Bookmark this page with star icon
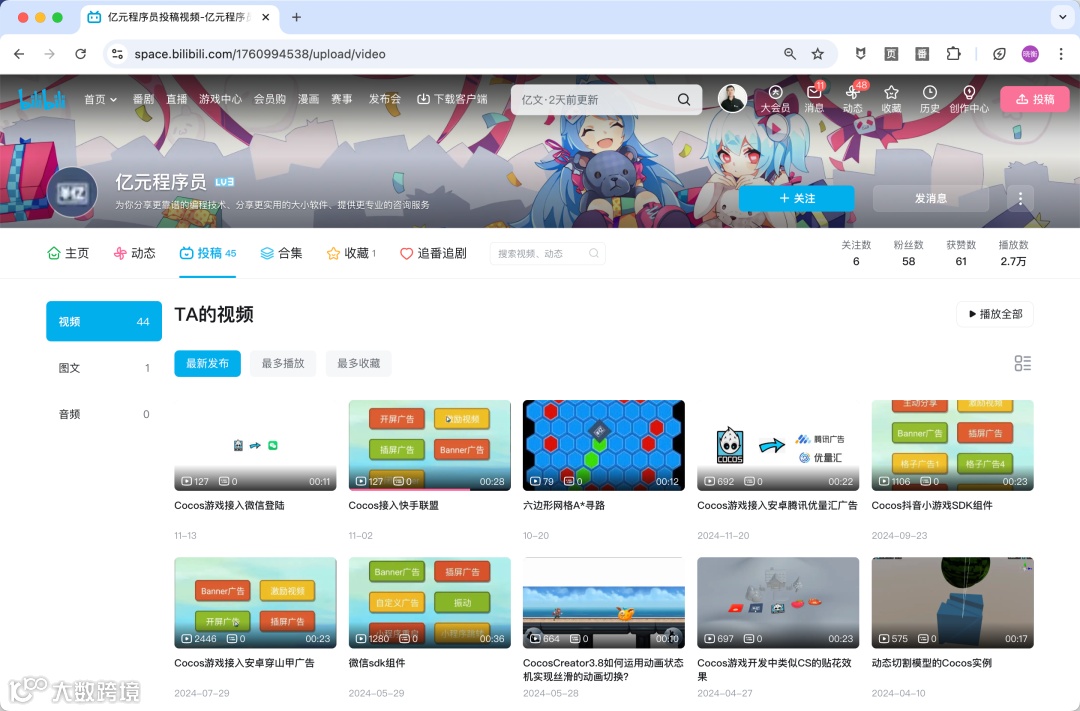Screen dimensions: 1080x711 click(818, 54)
